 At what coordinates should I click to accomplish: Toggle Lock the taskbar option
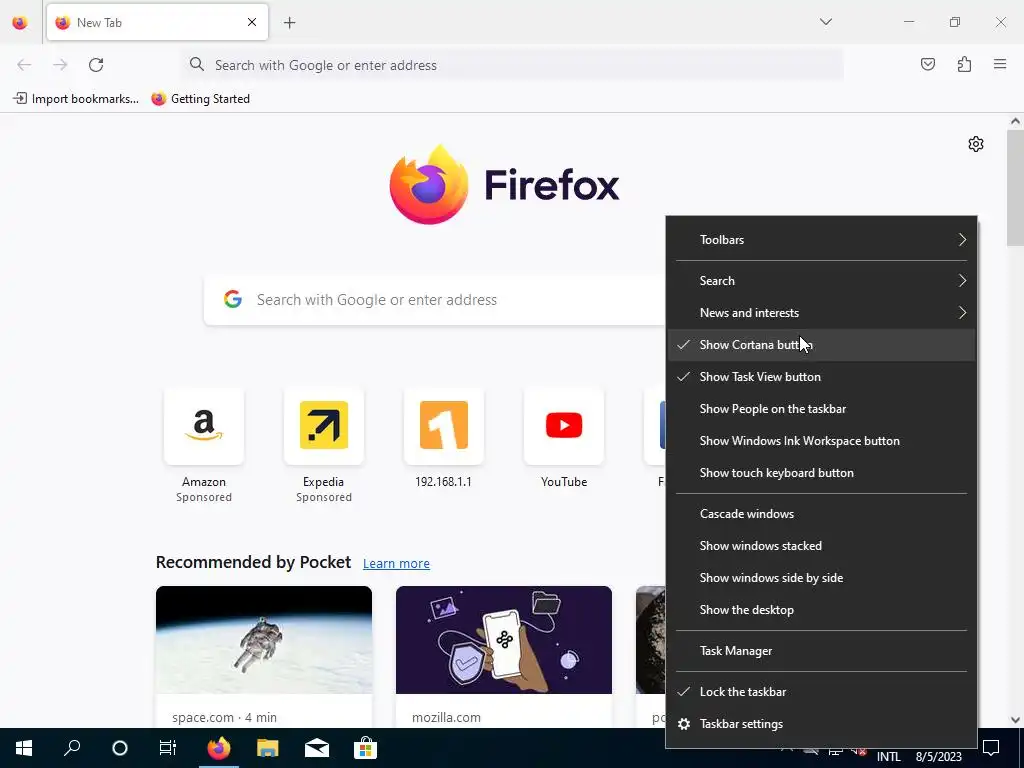pos(822,692)
